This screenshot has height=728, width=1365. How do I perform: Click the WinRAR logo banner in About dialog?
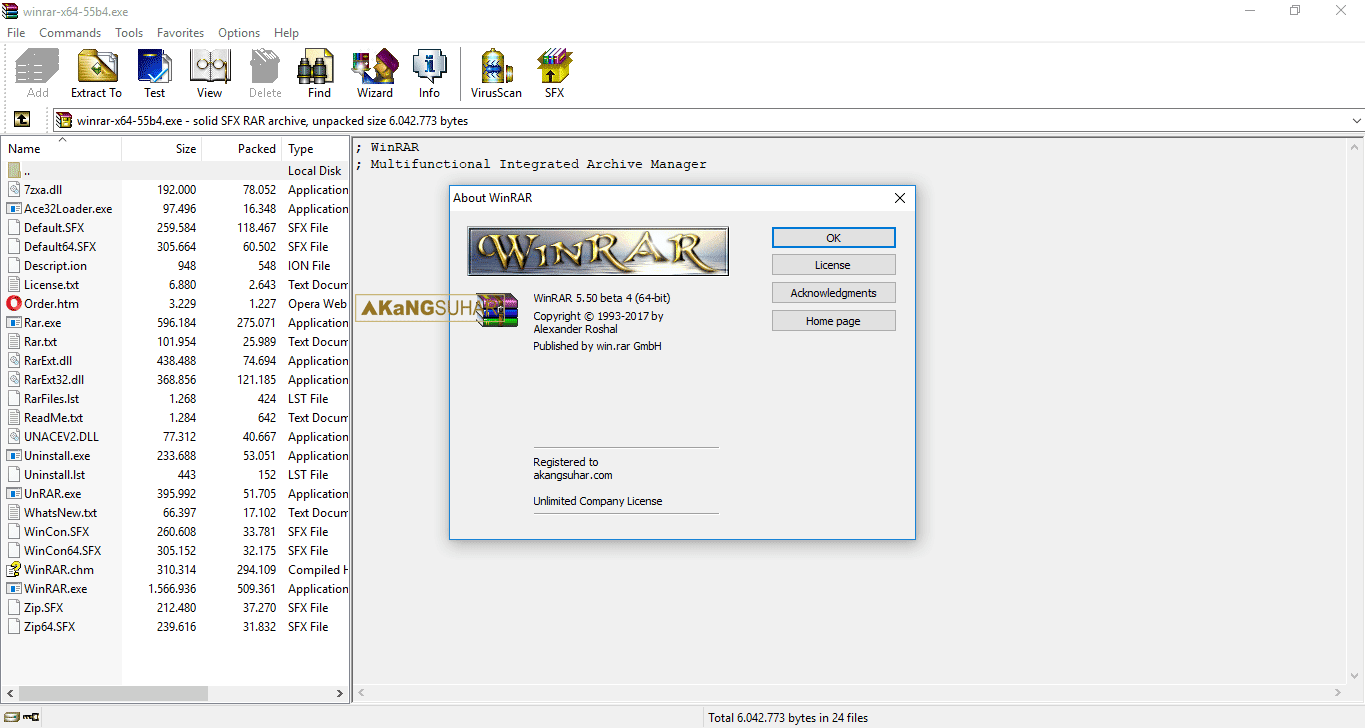click(x=598, y=251)
